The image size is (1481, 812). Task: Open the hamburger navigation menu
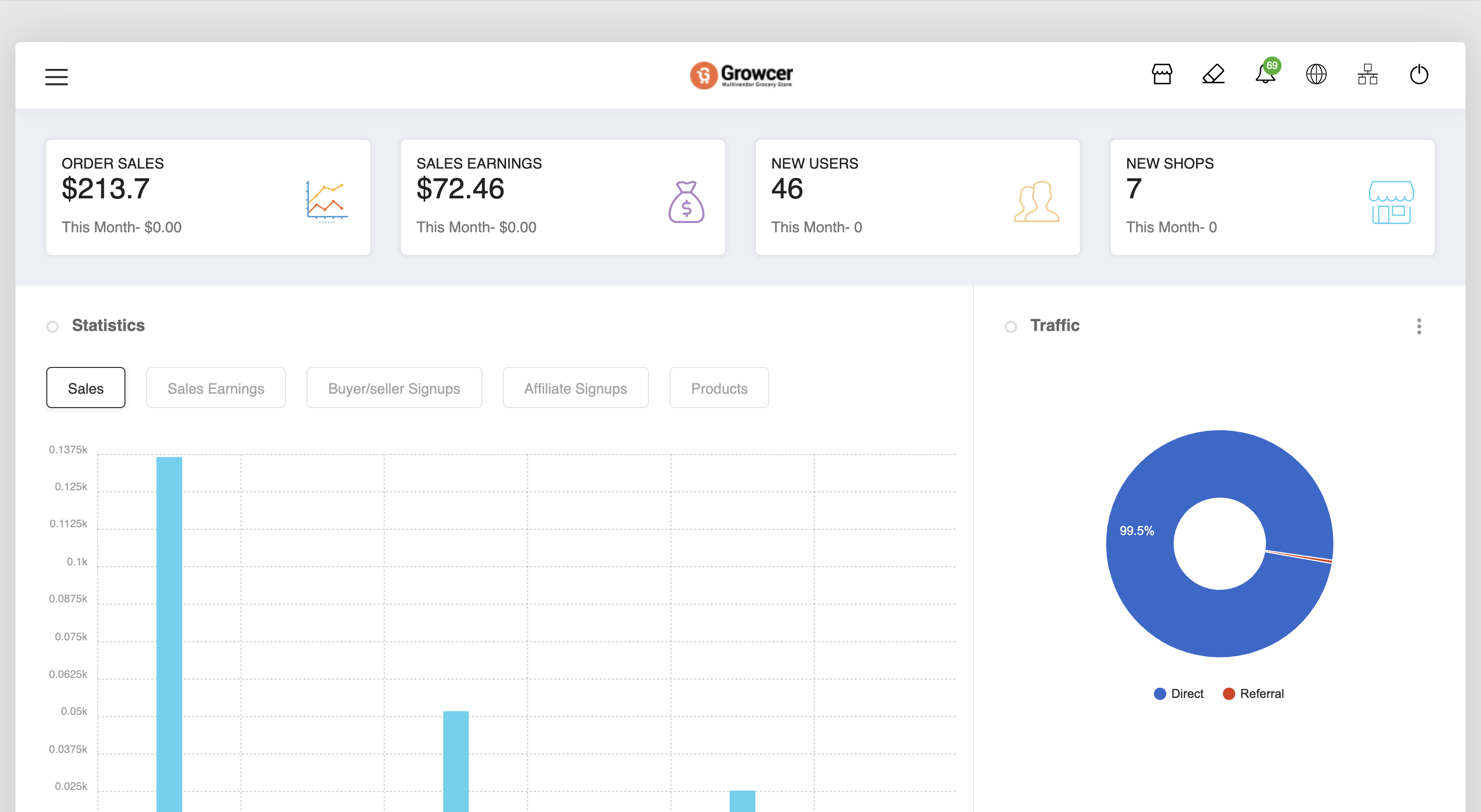click(57, 77)
